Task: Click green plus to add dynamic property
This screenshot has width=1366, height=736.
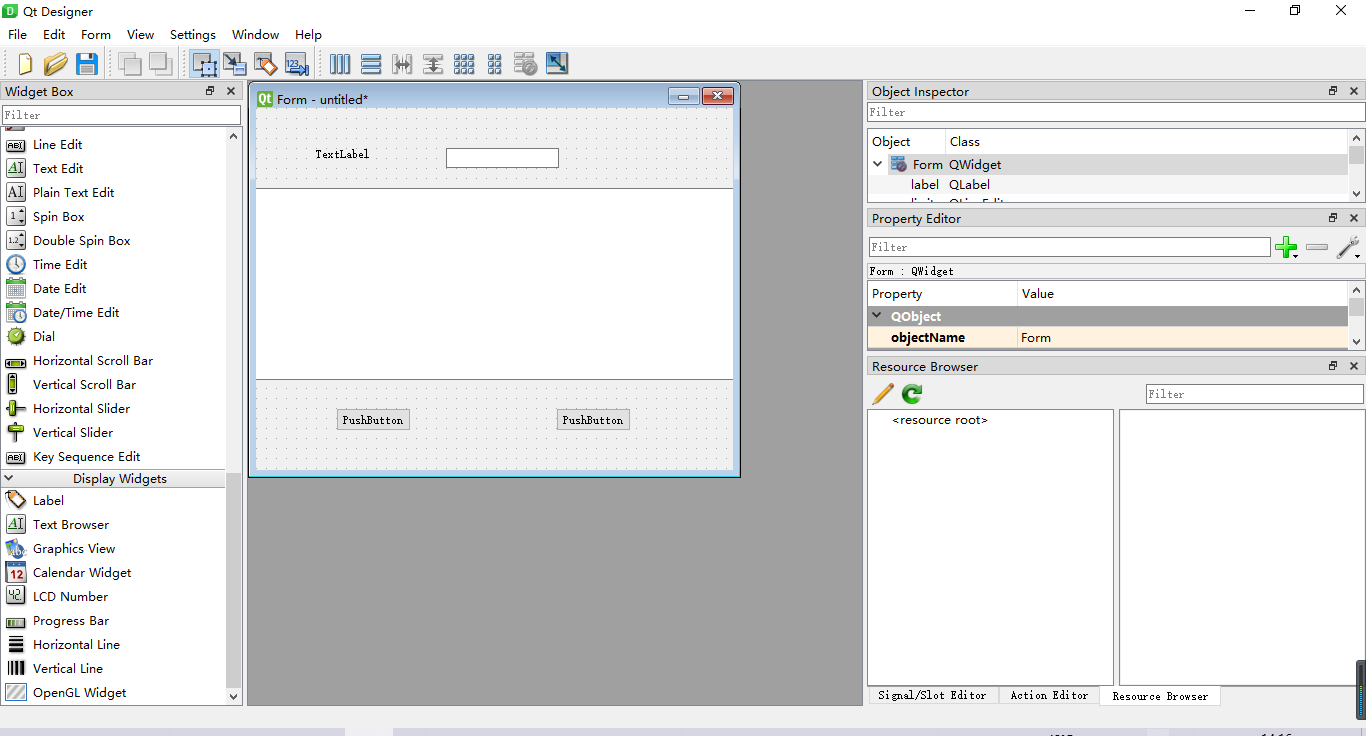Action: pos(1286,247)
